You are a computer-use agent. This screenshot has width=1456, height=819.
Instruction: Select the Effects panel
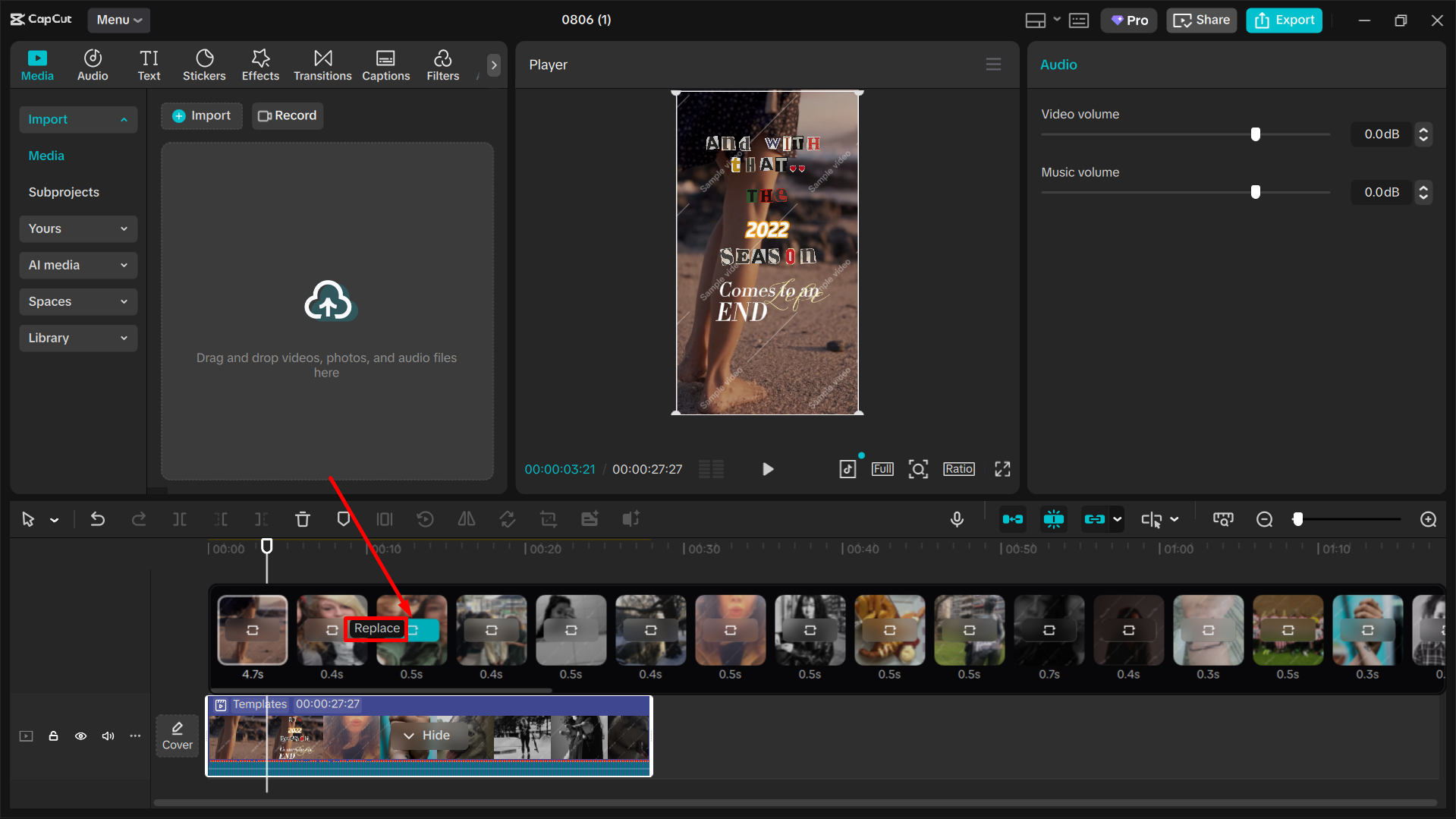click(260, 65)
